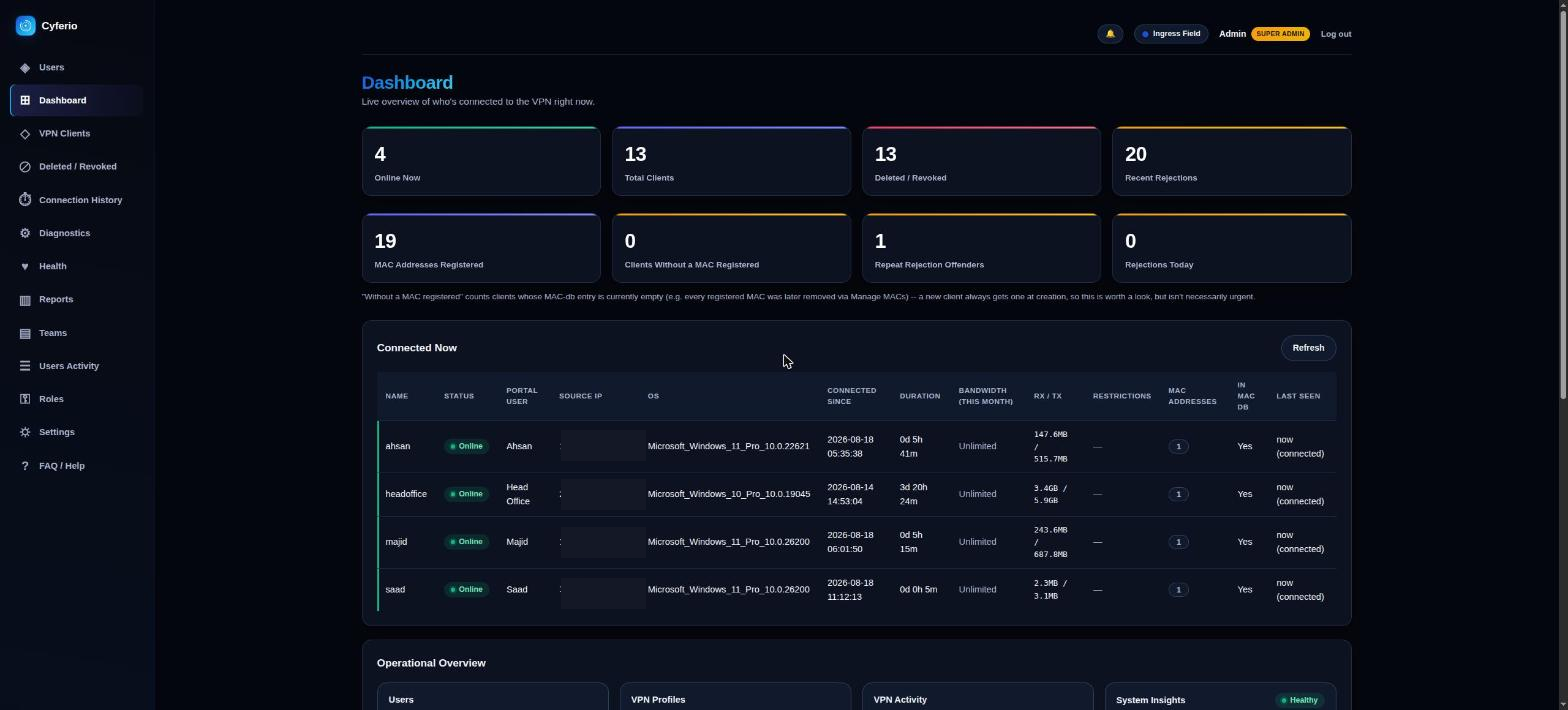This screenshot has width=1568, height=710.
Task: Open the Recent Rejections stat card
Action: [x=1231, y=161]
